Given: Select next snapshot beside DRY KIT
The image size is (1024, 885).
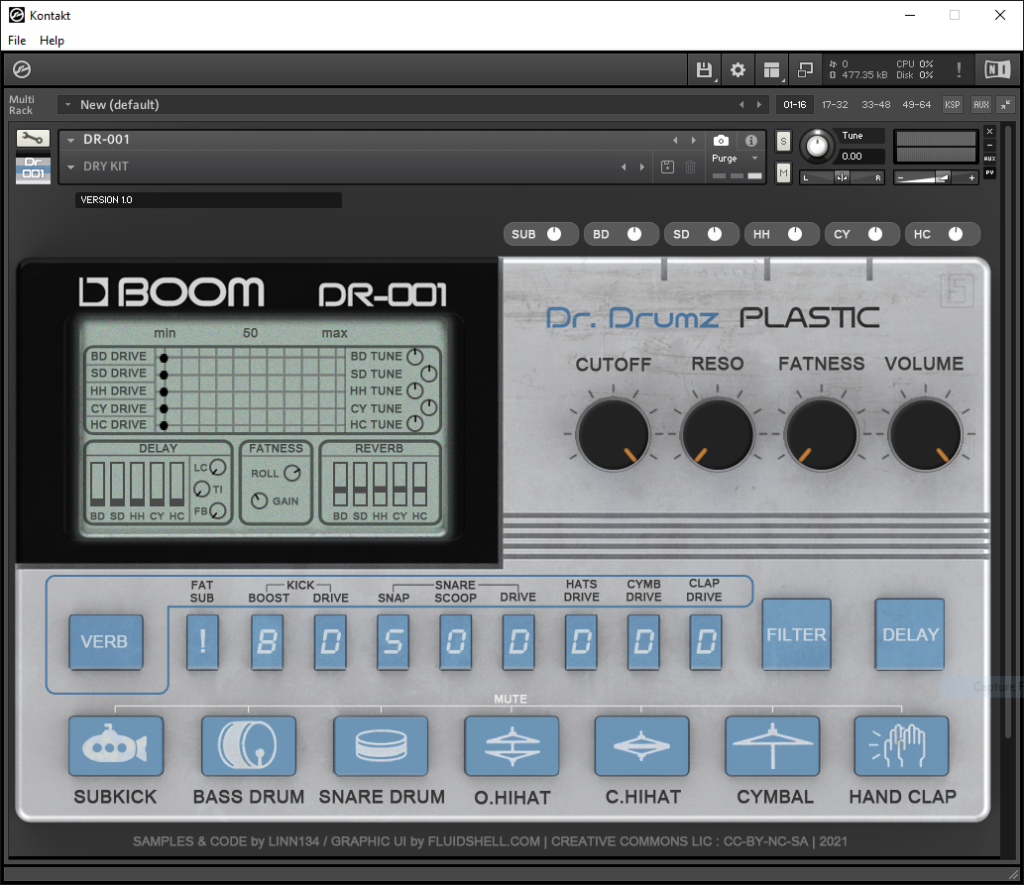Looking at the screenshot, I should click(x=642, y=167).
